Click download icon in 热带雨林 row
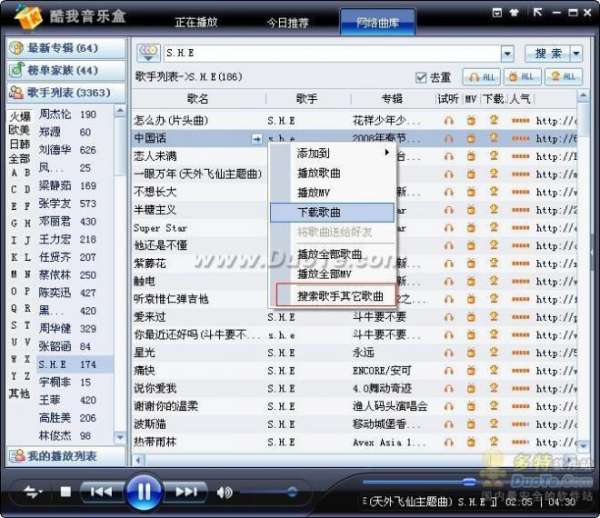The image size is (600, 518). pyautogui.click(x=494, y=441)
